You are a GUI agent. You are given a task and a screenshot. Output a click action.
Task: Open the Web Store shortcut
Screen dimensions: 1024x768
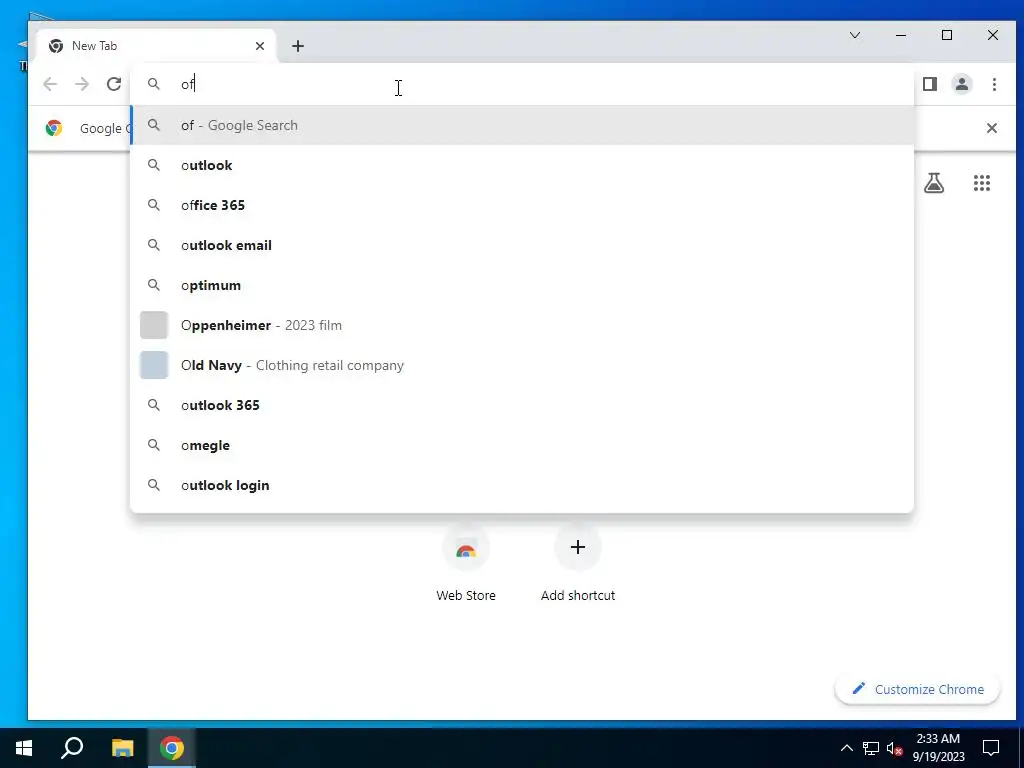pos(466,564)
